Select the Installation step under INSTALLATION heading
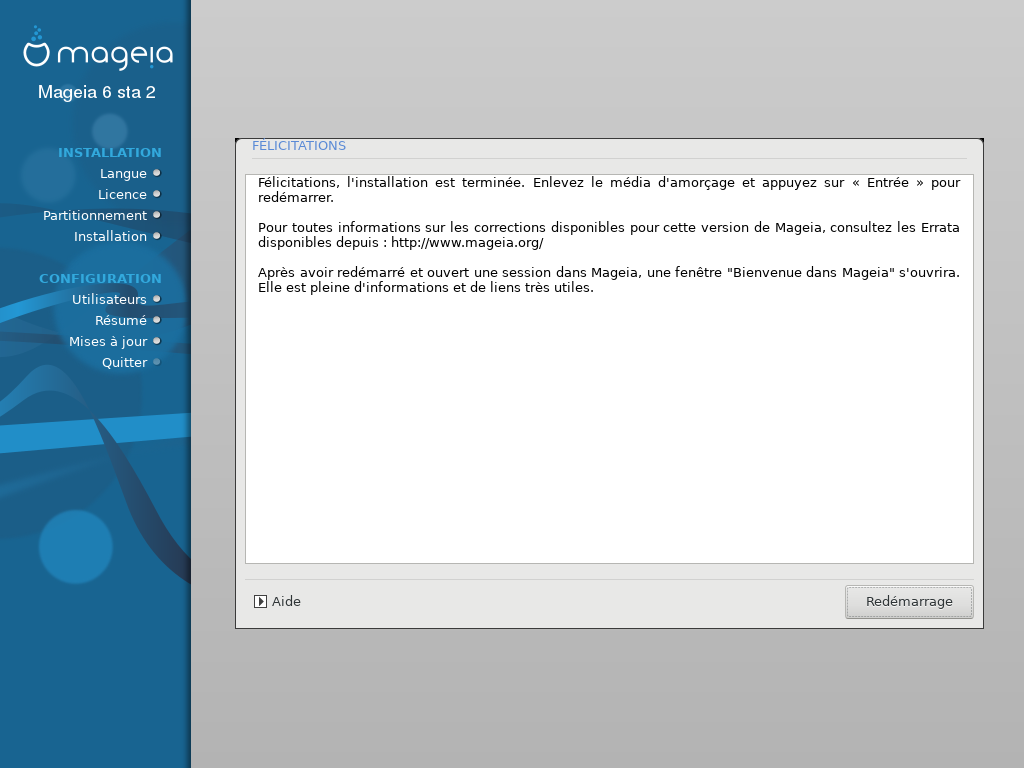1024x768 pixels. coord(110,236)
